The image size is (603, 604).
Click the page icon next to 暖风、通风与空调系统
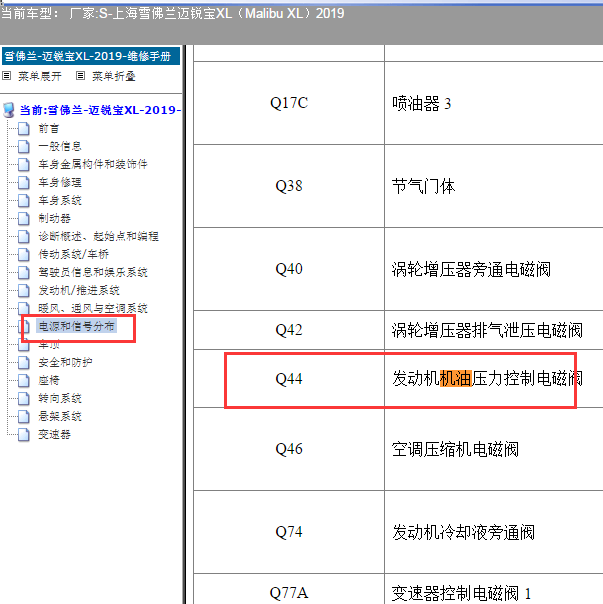point(24,308)
